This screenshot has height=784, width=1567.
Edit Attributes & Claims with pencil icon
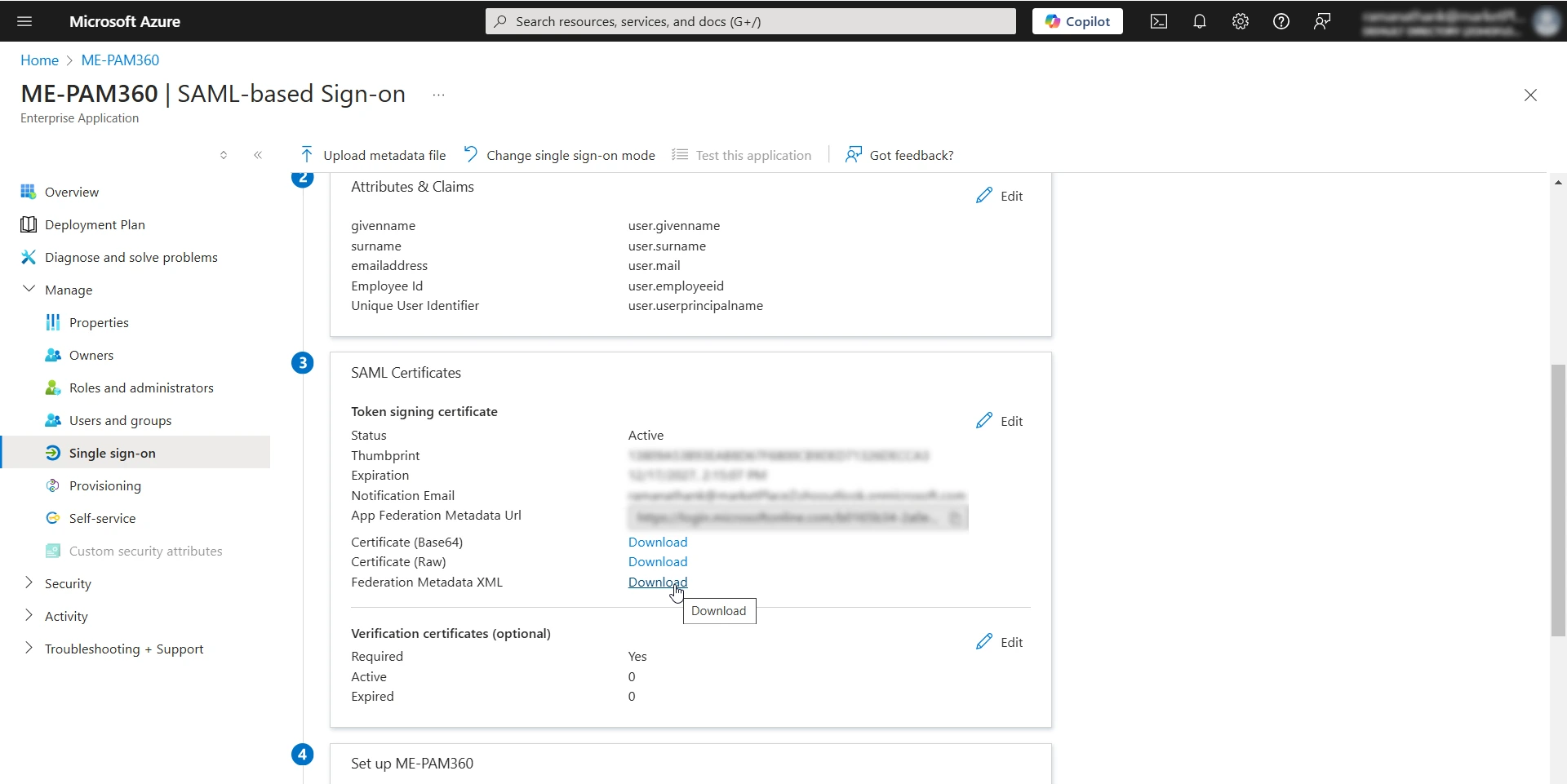pos(1000,196)
